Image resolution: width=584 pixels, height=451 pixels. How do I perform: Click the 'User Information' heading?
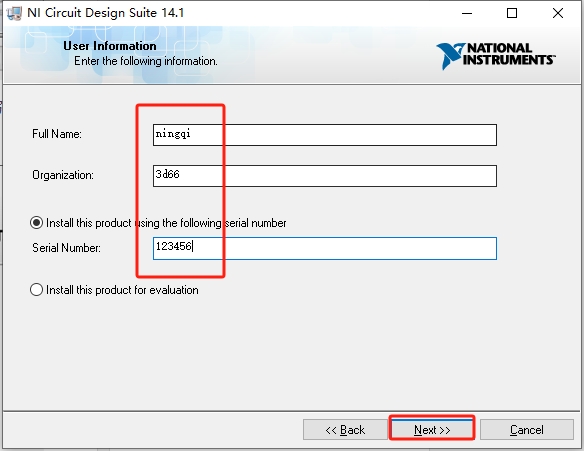click(x=110, y=46)
